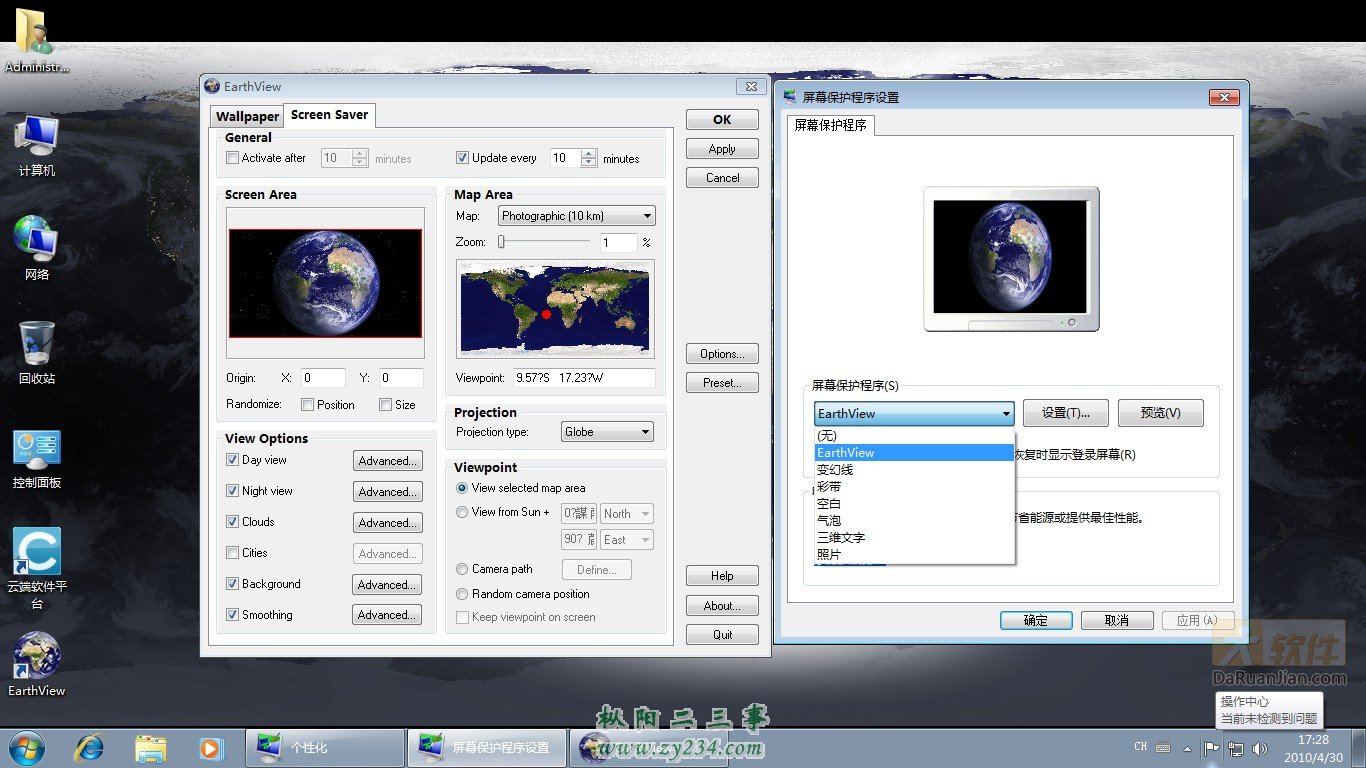The height and width of the screenshot is (768, 1366).
Task: Choose (无) from the screen saver list
Action: pyautogui.click(x=914, y=436)
